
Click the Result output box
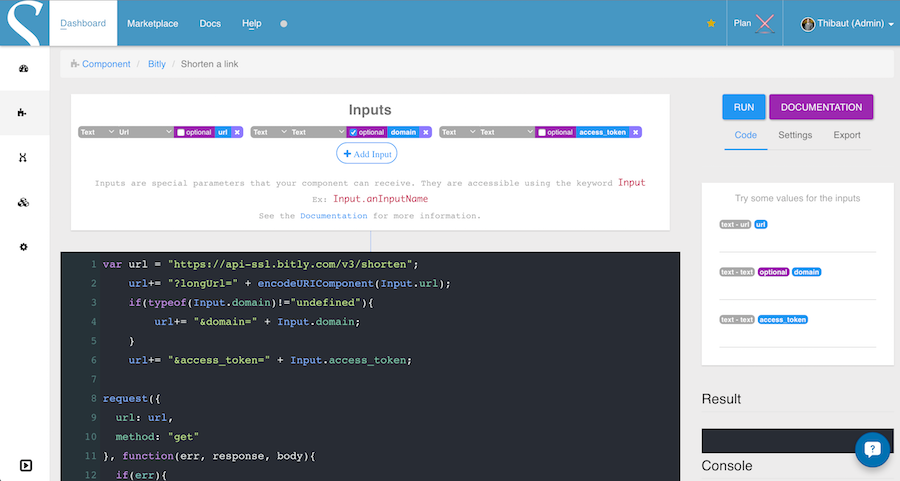click(x=797, y=441)
